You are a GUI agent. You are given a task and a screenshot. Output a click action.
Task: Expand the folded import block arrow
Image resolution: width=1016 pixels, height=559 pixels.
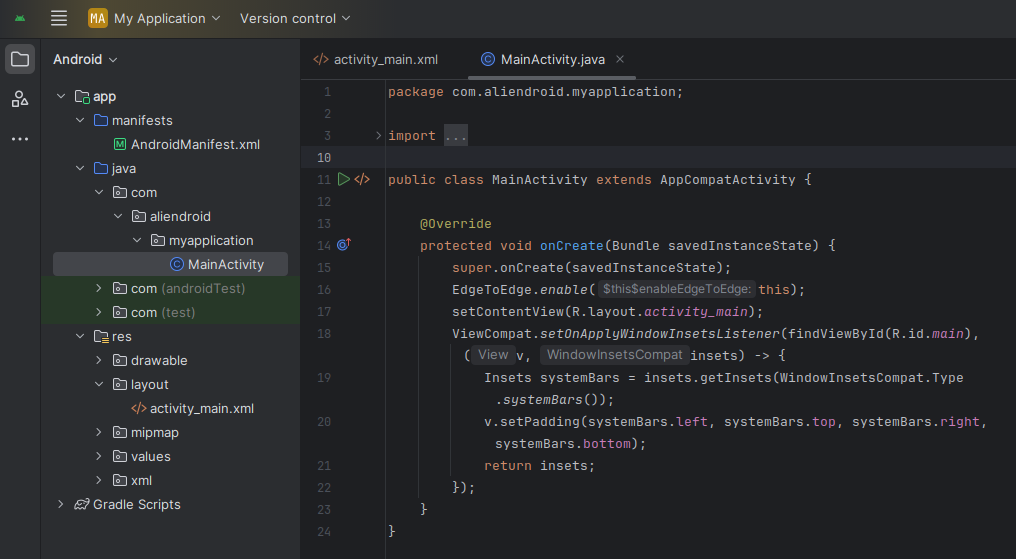coord(378,135)
